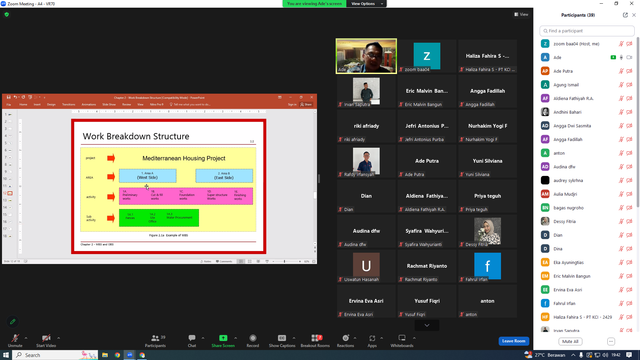Click the Zoom taskbar icon
The image size is (640, 360).
point(130,355)
